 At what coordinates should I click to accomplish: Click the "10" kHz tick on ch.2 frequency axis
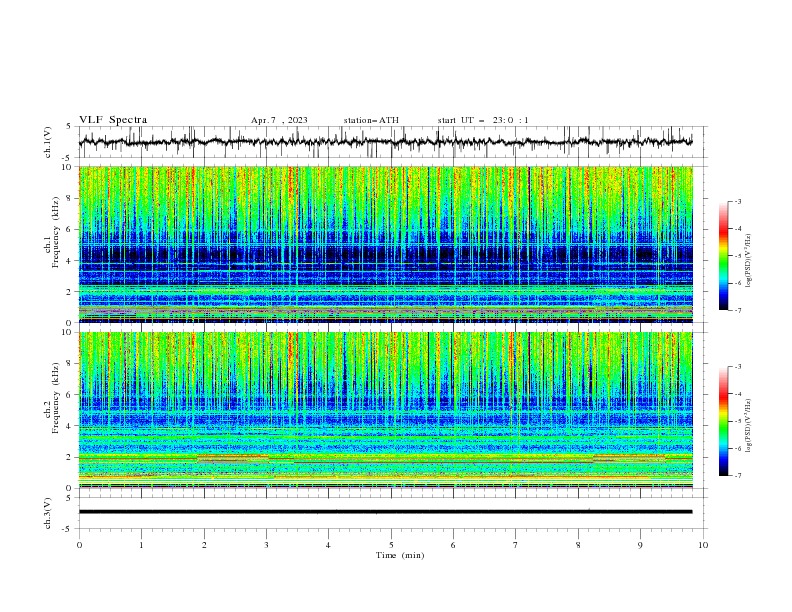[68, 332]
